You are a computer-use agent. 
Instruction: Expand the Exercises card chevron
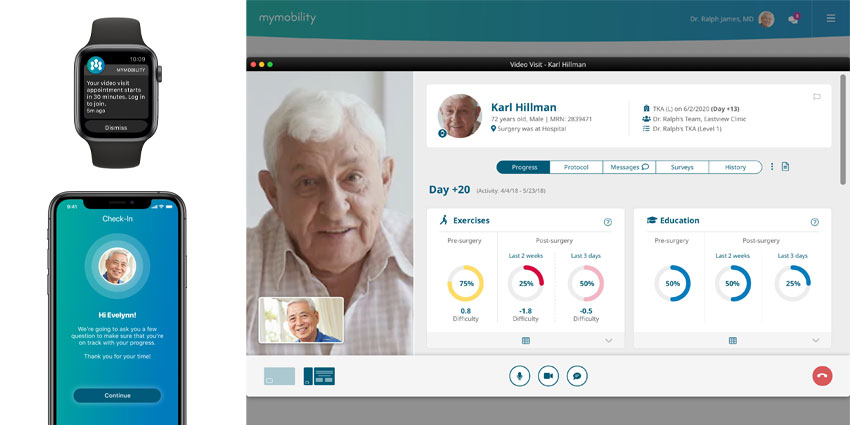[608, 340]
